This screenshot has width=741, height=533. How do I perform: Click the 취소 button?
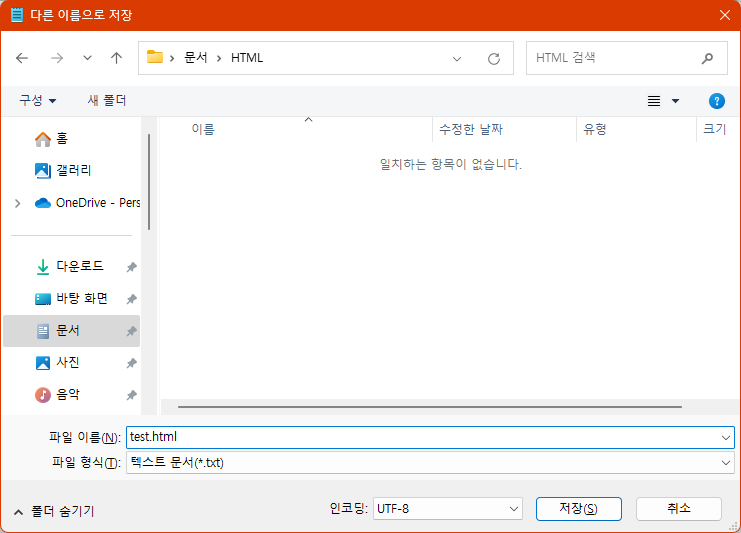[x=679, y=508]
